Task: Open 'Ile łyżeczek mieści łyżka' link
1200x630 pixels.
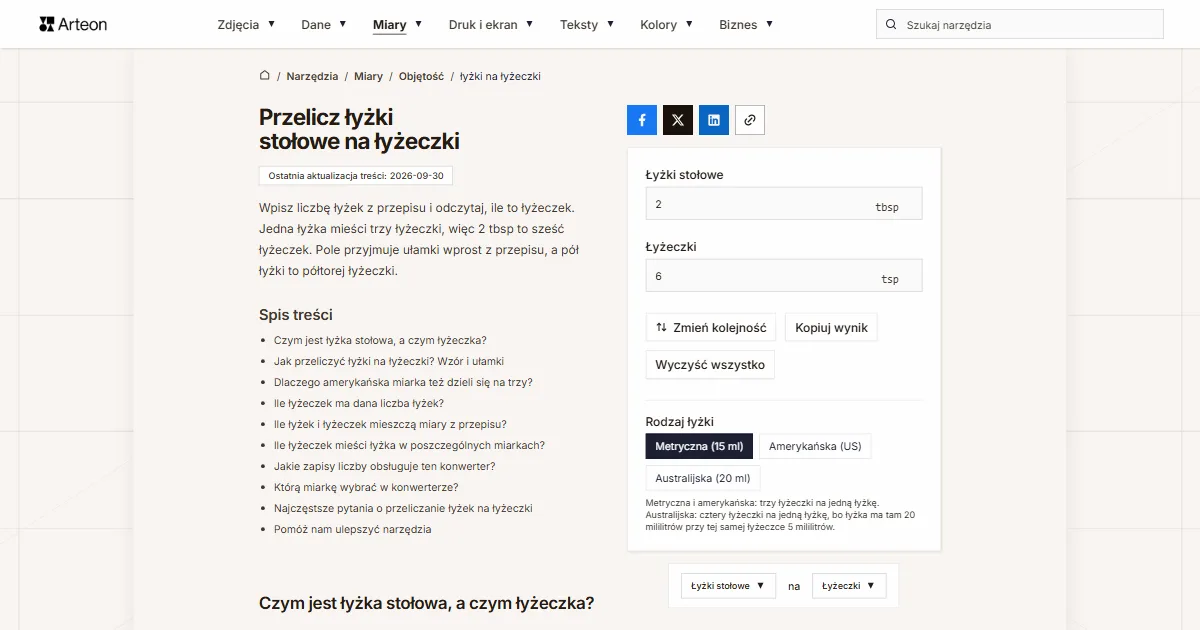Action: click(x=409, y=445)
